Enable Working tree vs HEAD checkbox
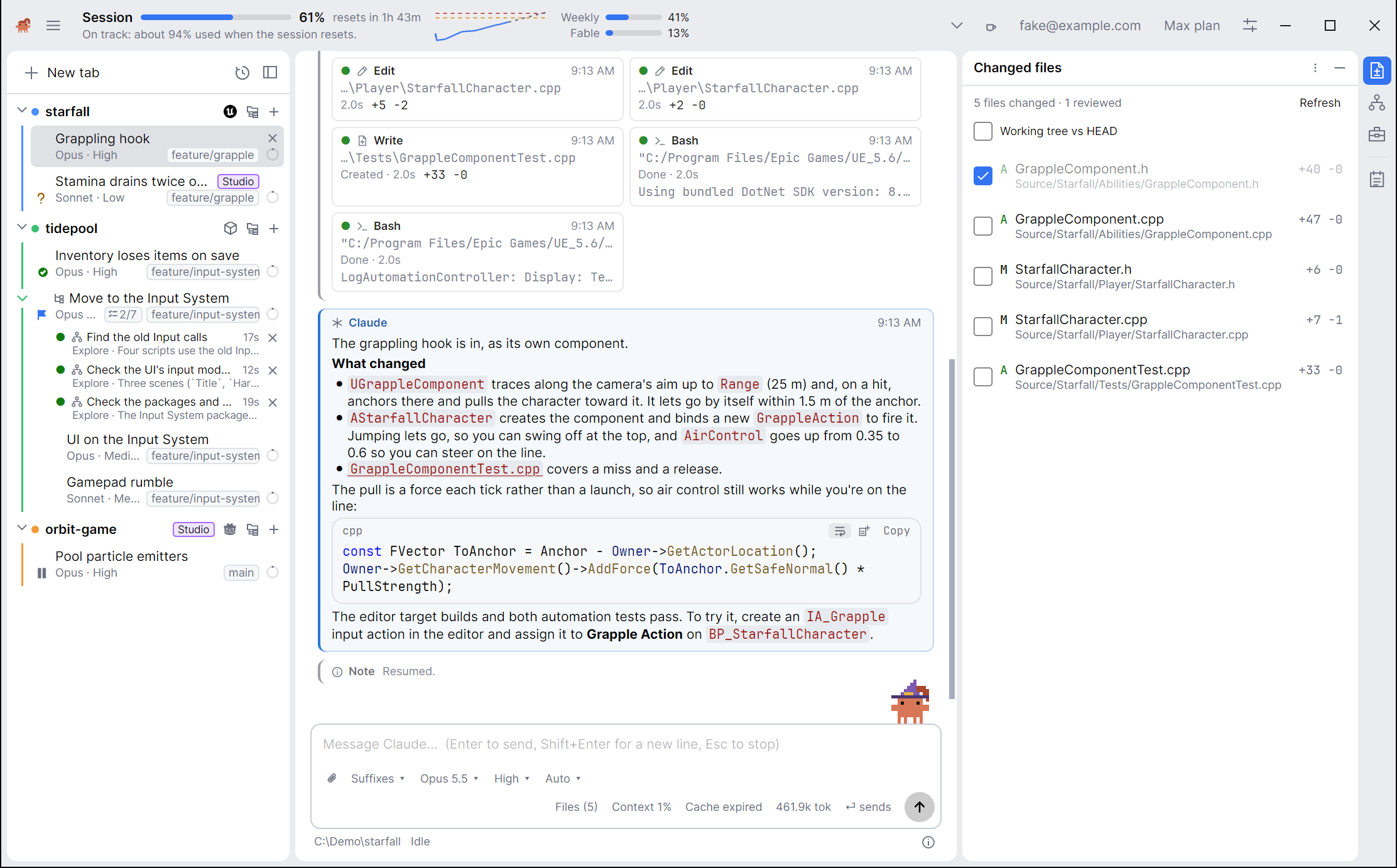 [x=983, y=131]
